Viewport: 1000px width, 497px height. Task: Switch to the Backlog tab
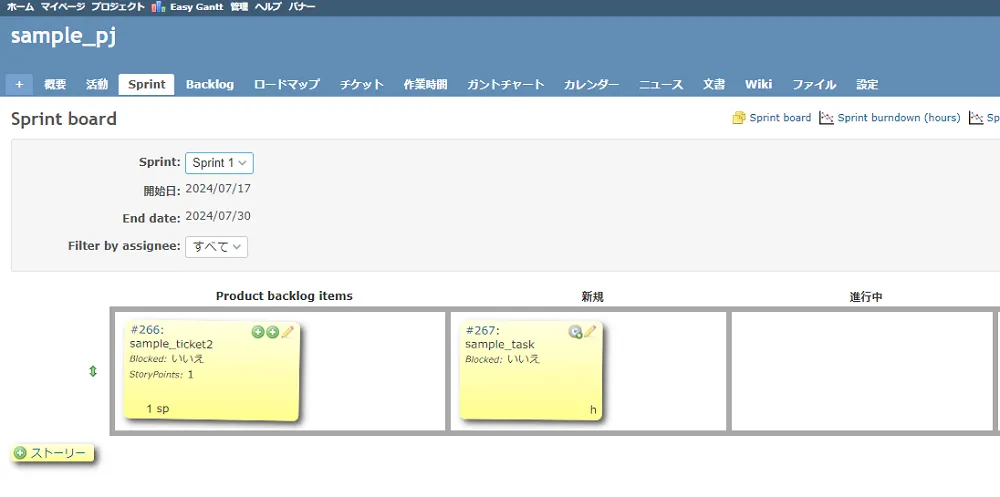[210, 84]
